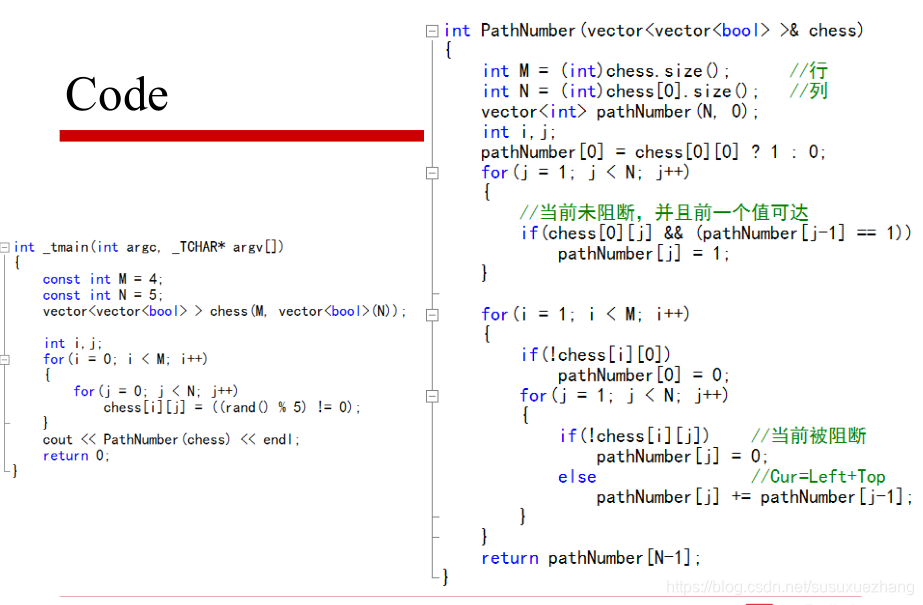Collapse the PathNumber function fold marker
Image resolution: width=923 pixels, height=605 pixels.
tap(432, 31)
